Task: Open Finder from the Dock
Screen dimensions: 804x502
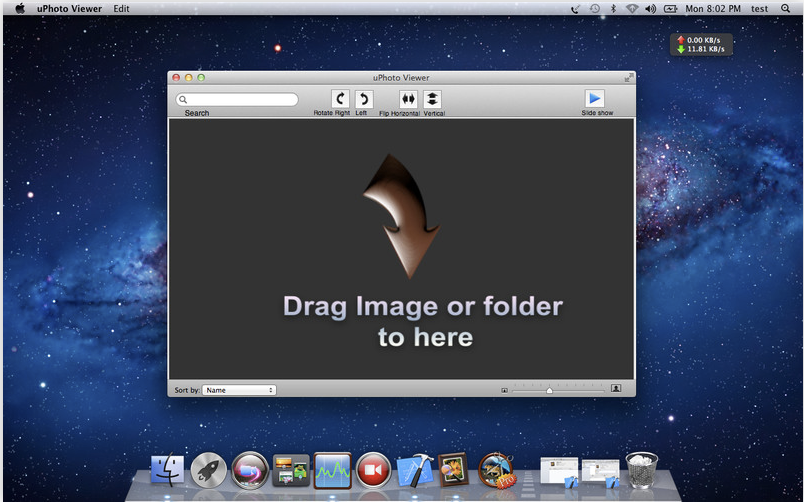Action: coord(167,469)
